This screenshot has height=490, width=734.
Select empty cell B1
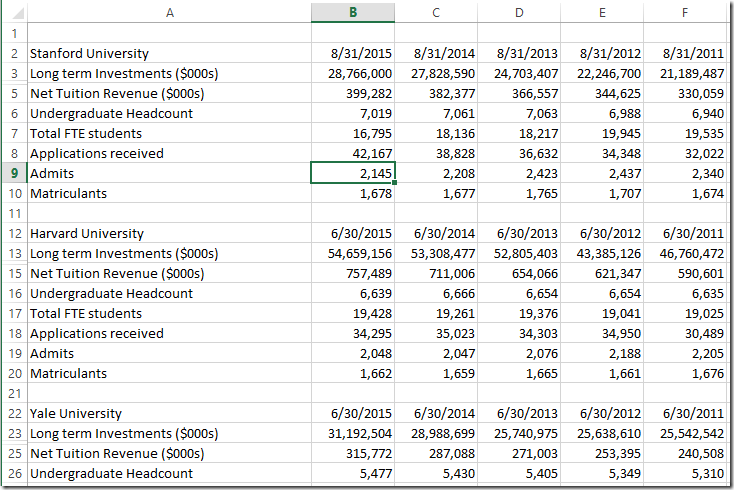[353, 33]
